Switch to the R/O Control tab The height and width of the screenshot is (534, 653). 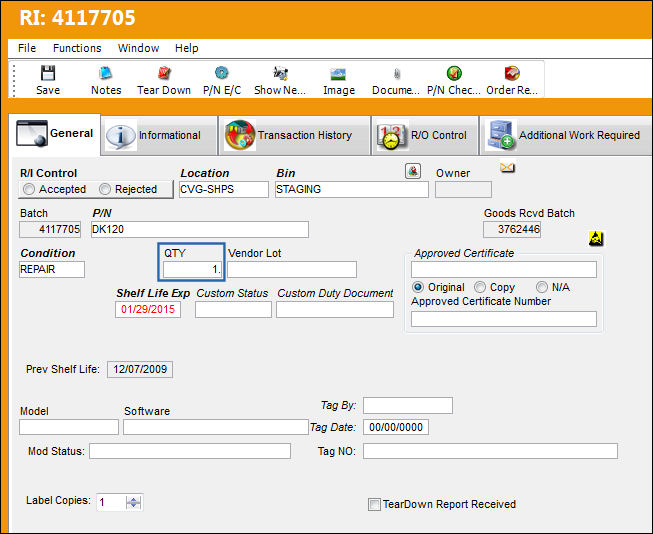tap(424, 135)
